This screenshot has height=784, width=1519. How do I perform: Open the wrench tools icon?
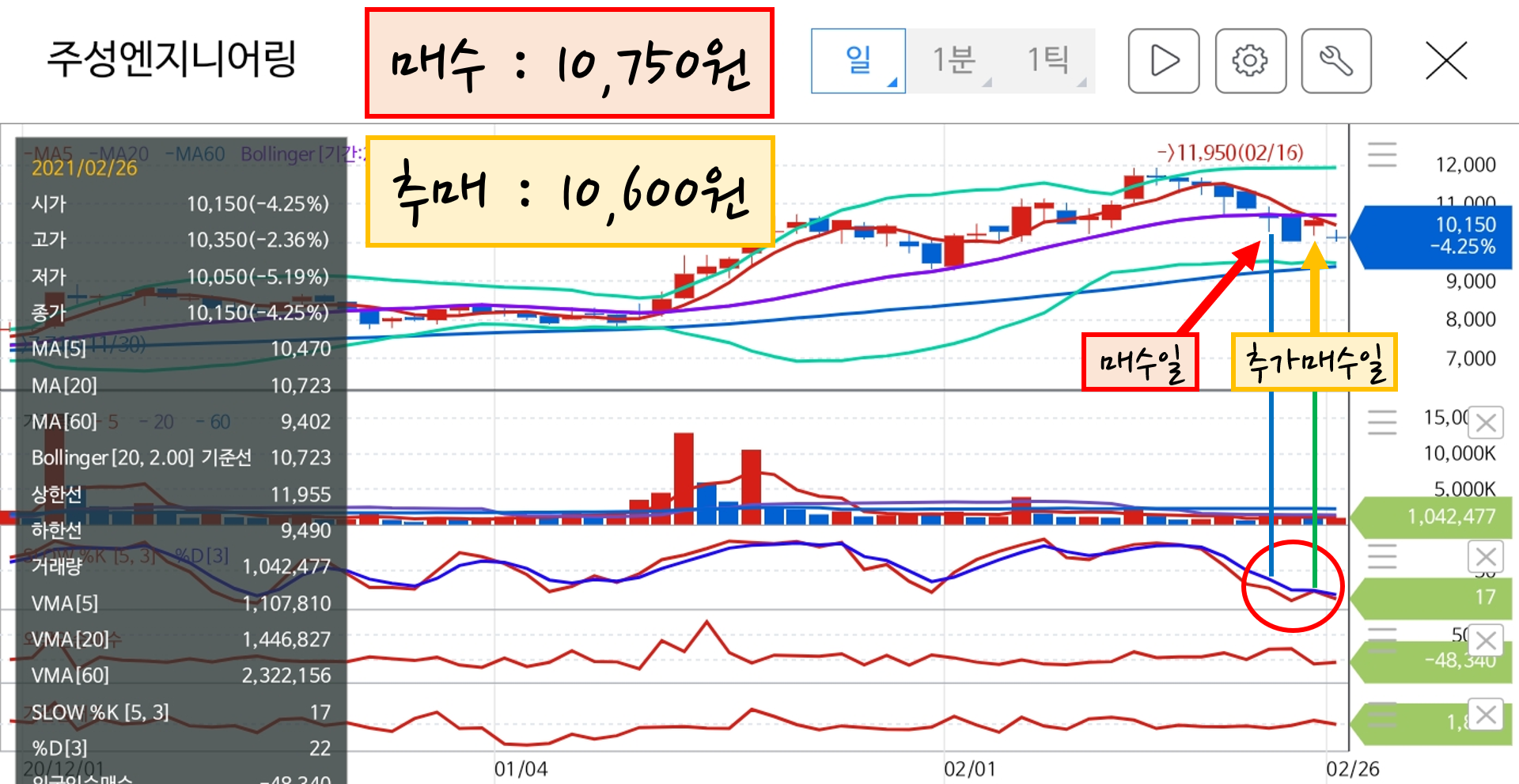point(1336,61)
